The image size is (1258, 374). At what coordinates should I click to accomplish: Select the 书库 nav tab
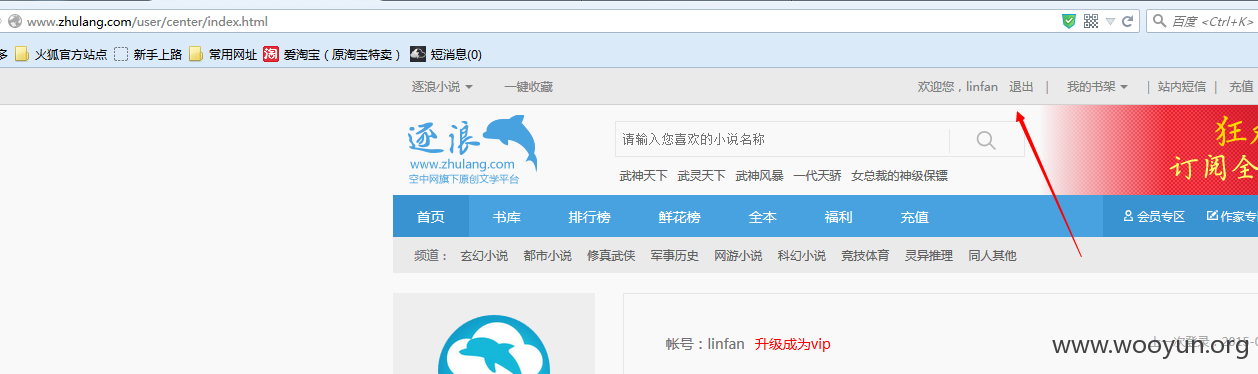(x=506, y=217)
